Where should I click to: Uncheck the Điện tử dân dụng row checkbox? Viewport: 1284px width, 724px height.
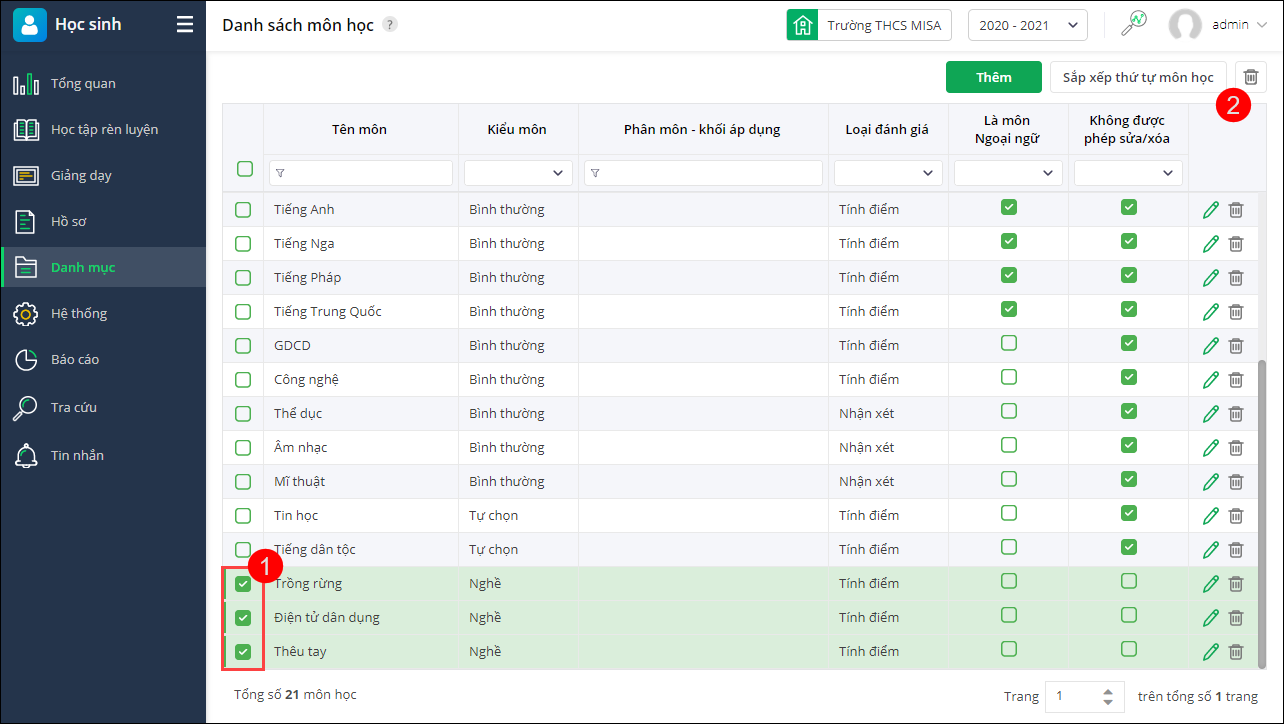click(243, 618)
